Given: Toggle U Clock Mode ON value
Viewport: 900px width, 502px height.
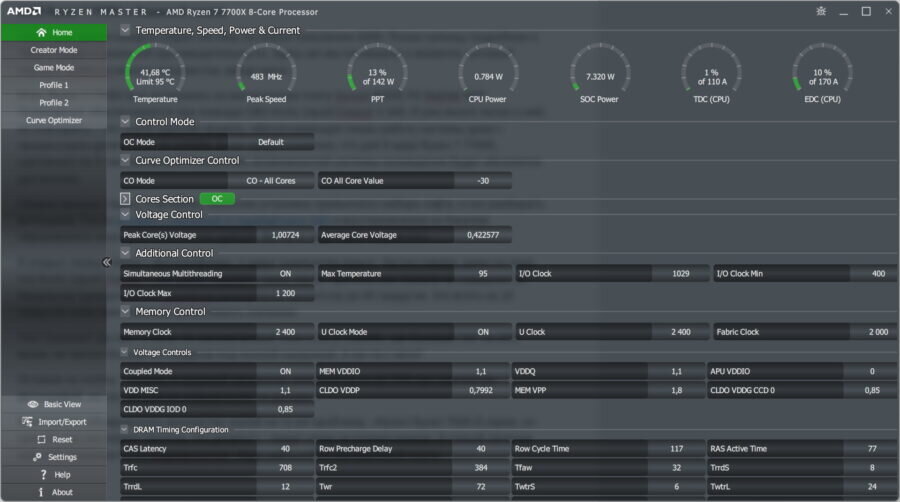Looking at the screenshot, I should tap(483, 332).
